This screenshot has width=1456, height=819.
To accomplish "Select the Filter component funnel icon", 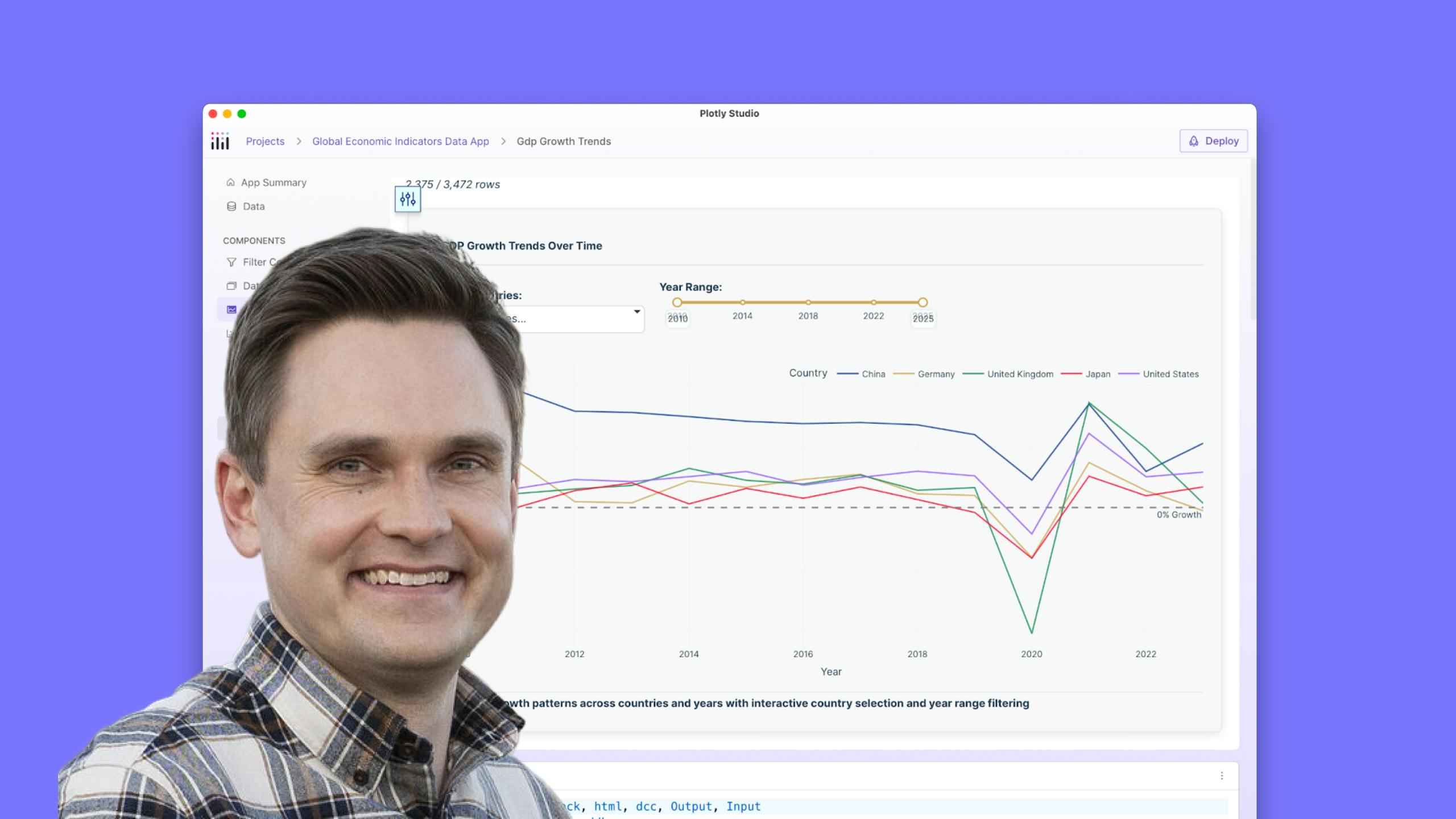I will 231,262.
